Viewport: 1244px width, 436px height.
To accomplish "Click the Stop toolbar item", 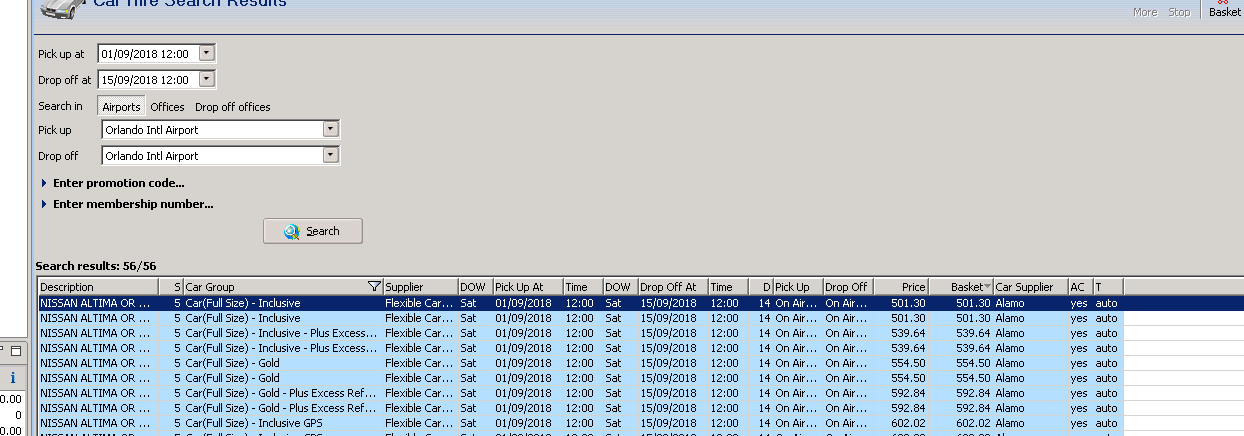I will click(1179, 12).
